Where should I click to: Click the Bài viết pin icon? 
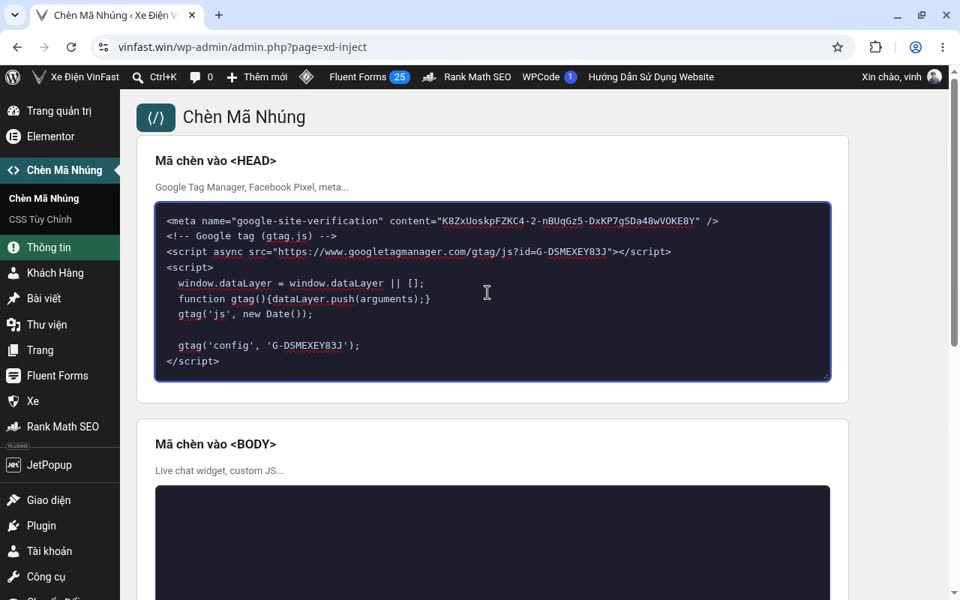coord(13,299)
